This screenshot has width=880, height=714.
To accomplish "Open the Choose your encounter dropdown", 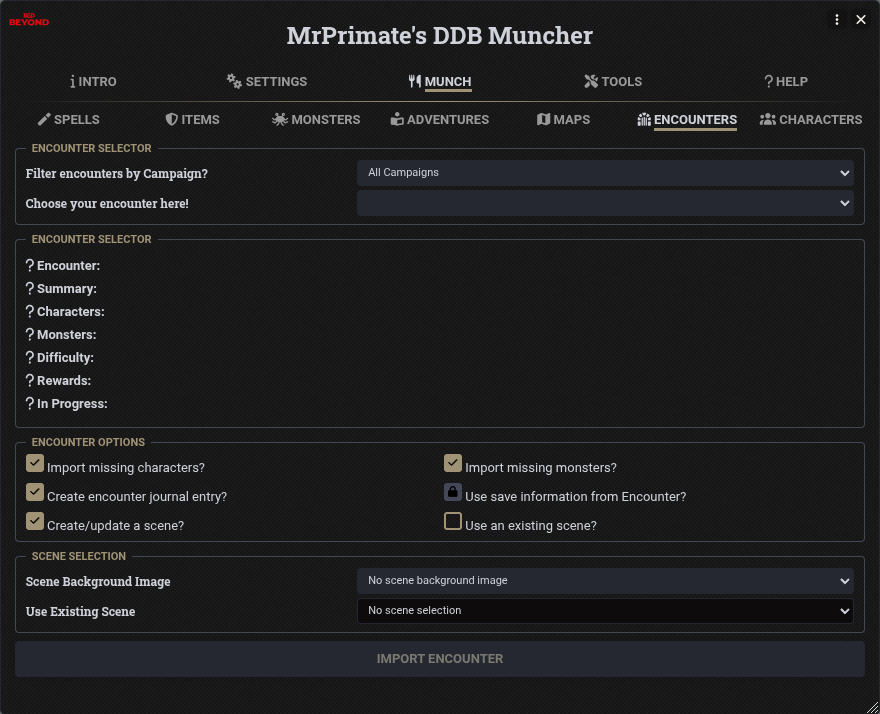I will pos(605,203).
